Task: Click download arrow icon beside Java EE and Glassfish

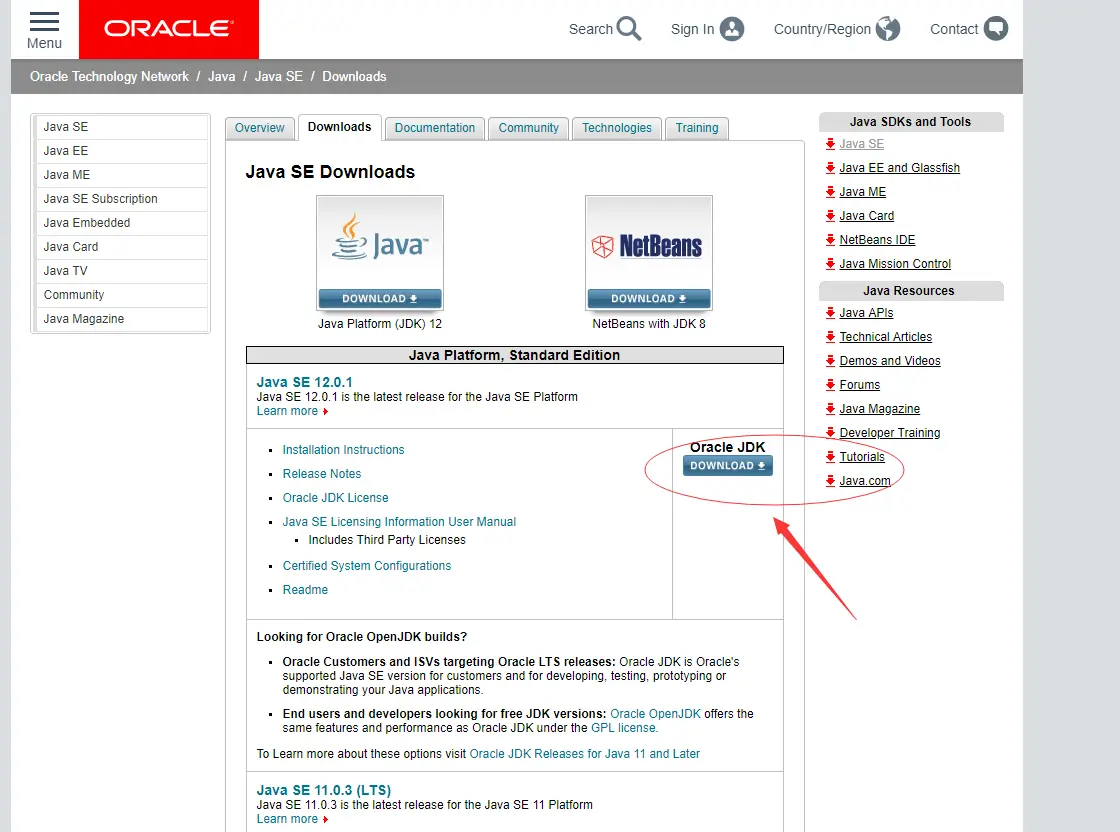Action: (830, 168)
